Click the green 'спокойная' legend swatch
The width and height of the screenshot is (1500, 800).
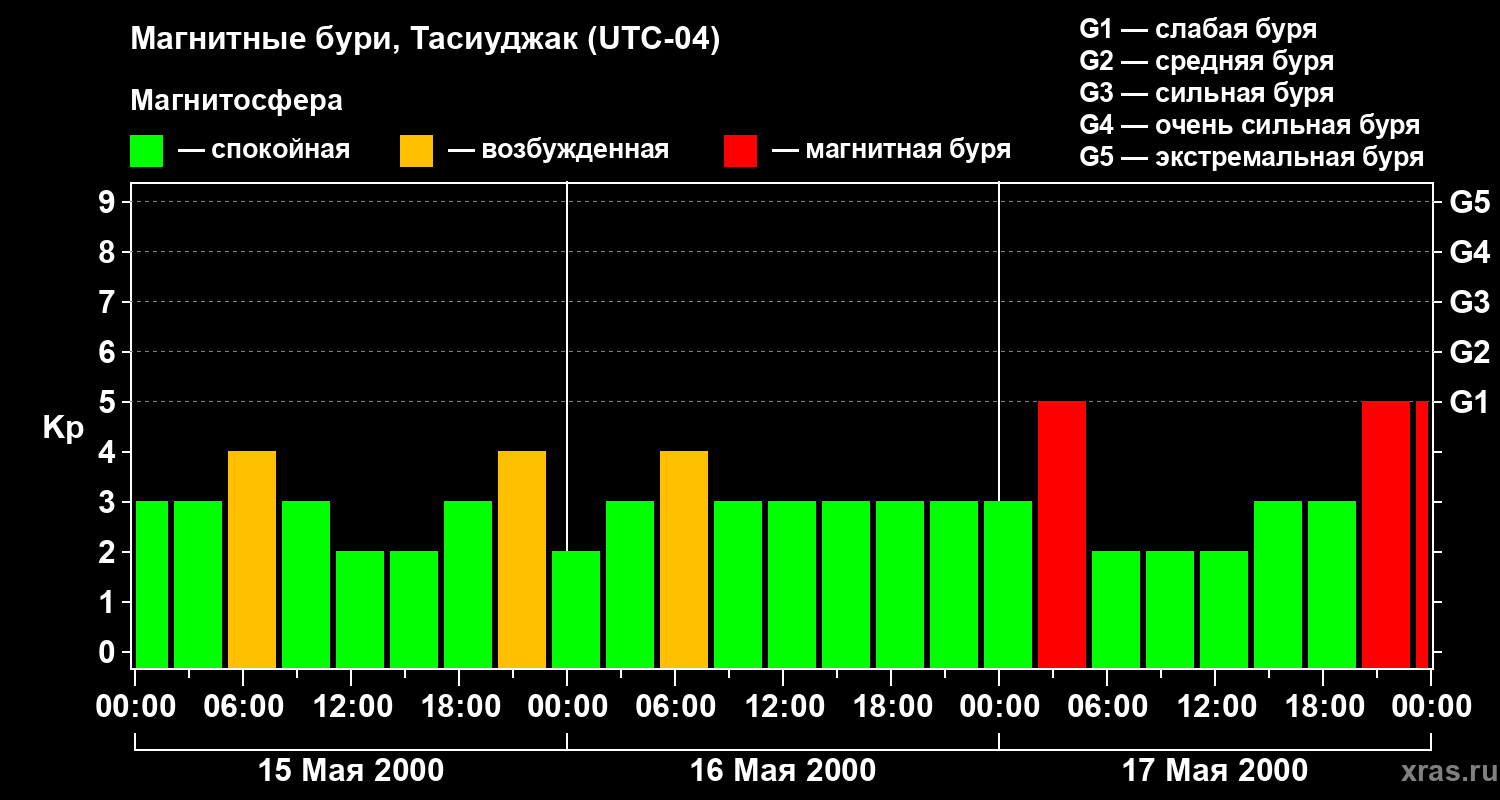pyautogui.click(x=146, y=151)
